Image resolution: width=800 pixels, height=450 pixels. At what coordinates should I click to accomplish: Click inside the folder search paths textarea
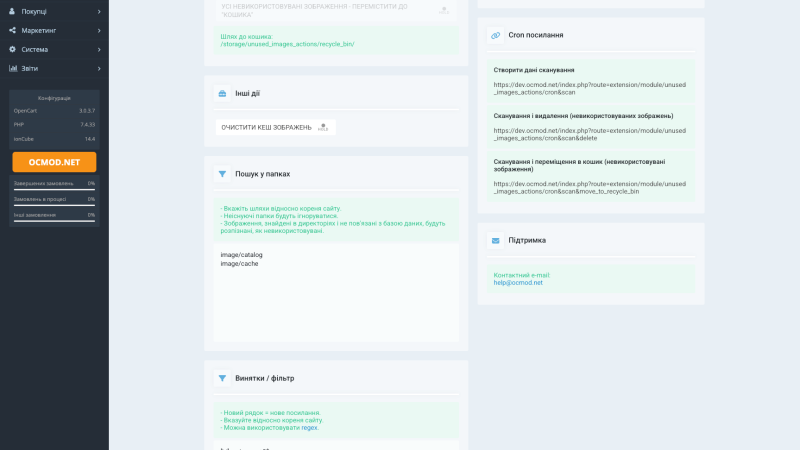(x=336, y=292)
